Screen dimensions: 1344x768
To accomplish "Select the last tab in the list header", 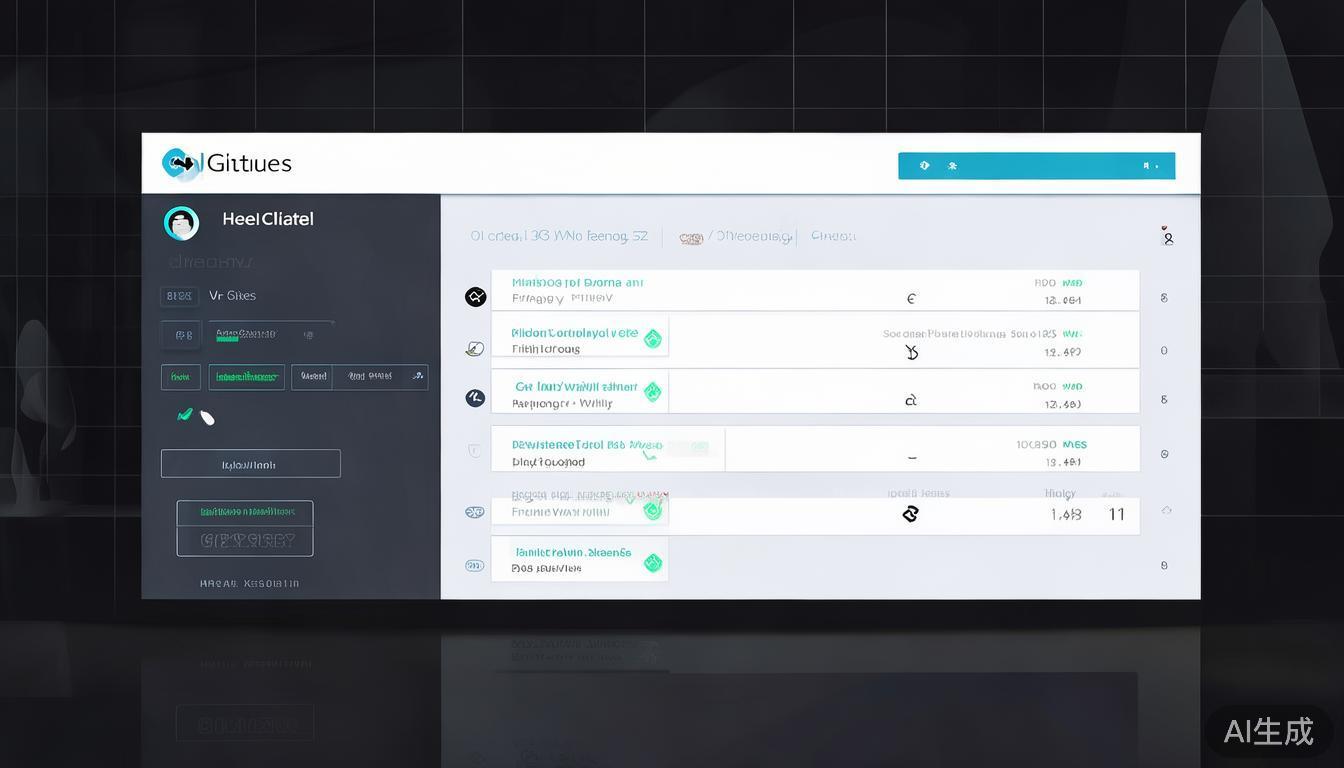I will coord(832,237).
